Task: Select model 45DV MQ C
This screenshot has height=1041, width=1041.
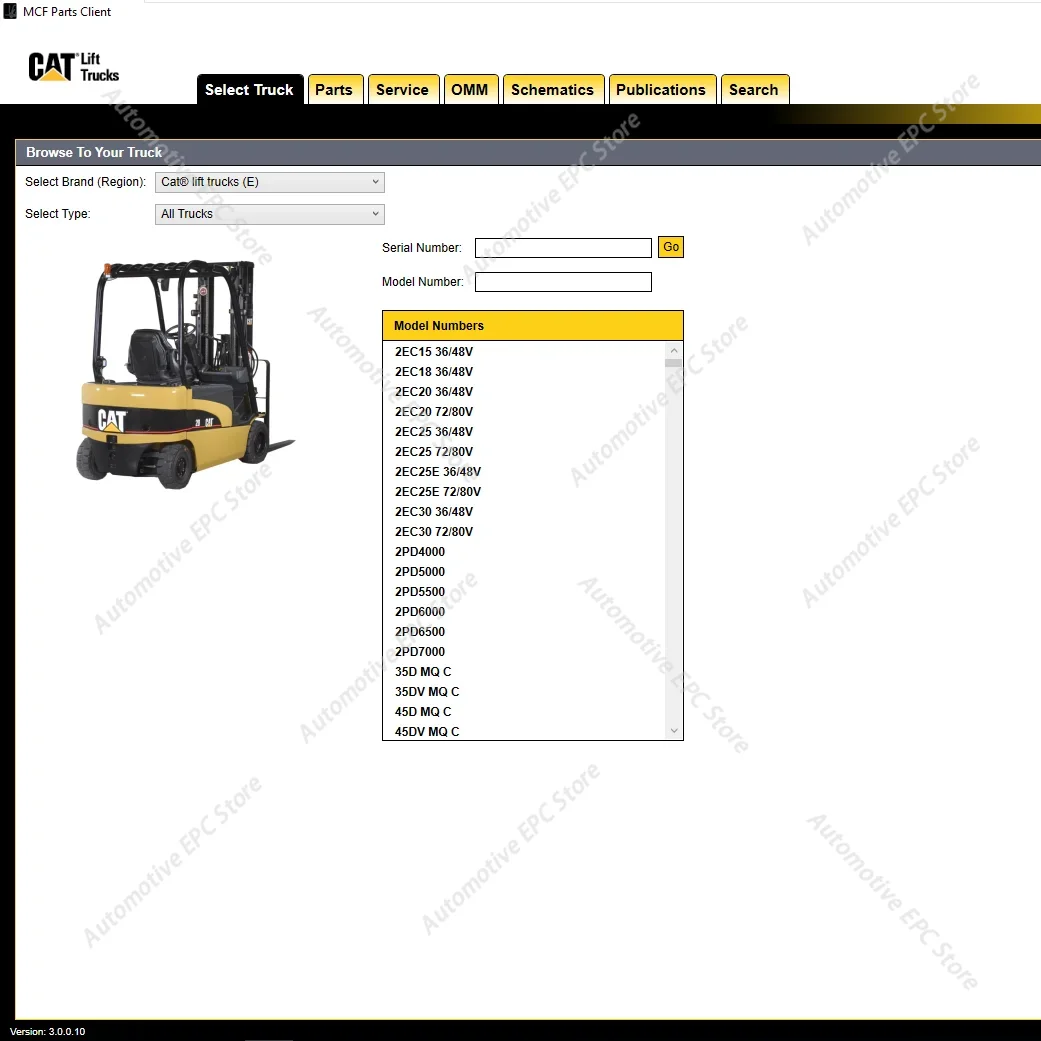Action: click(427, 732)
